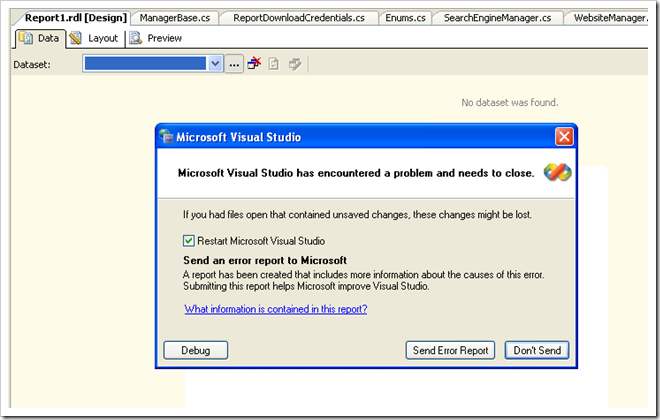Click the Don't Send button
The width and height of the screenshot is (660, 420).
click(537, 350)
